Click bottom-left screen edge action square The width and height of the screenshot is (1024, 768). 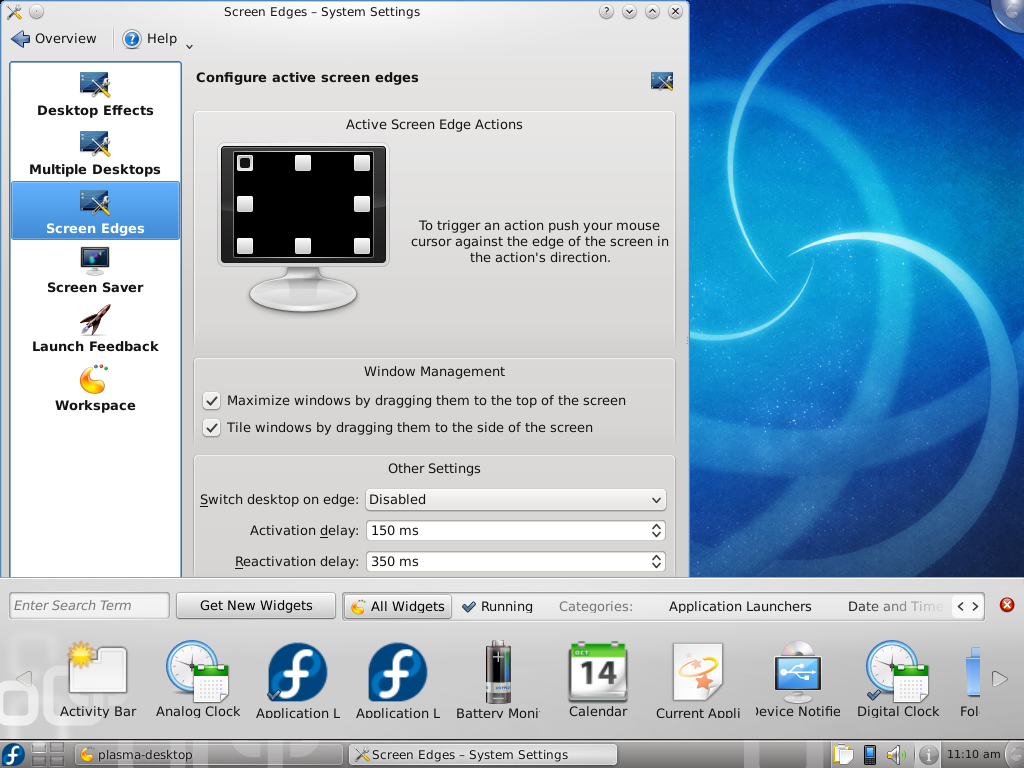(245, 246)
